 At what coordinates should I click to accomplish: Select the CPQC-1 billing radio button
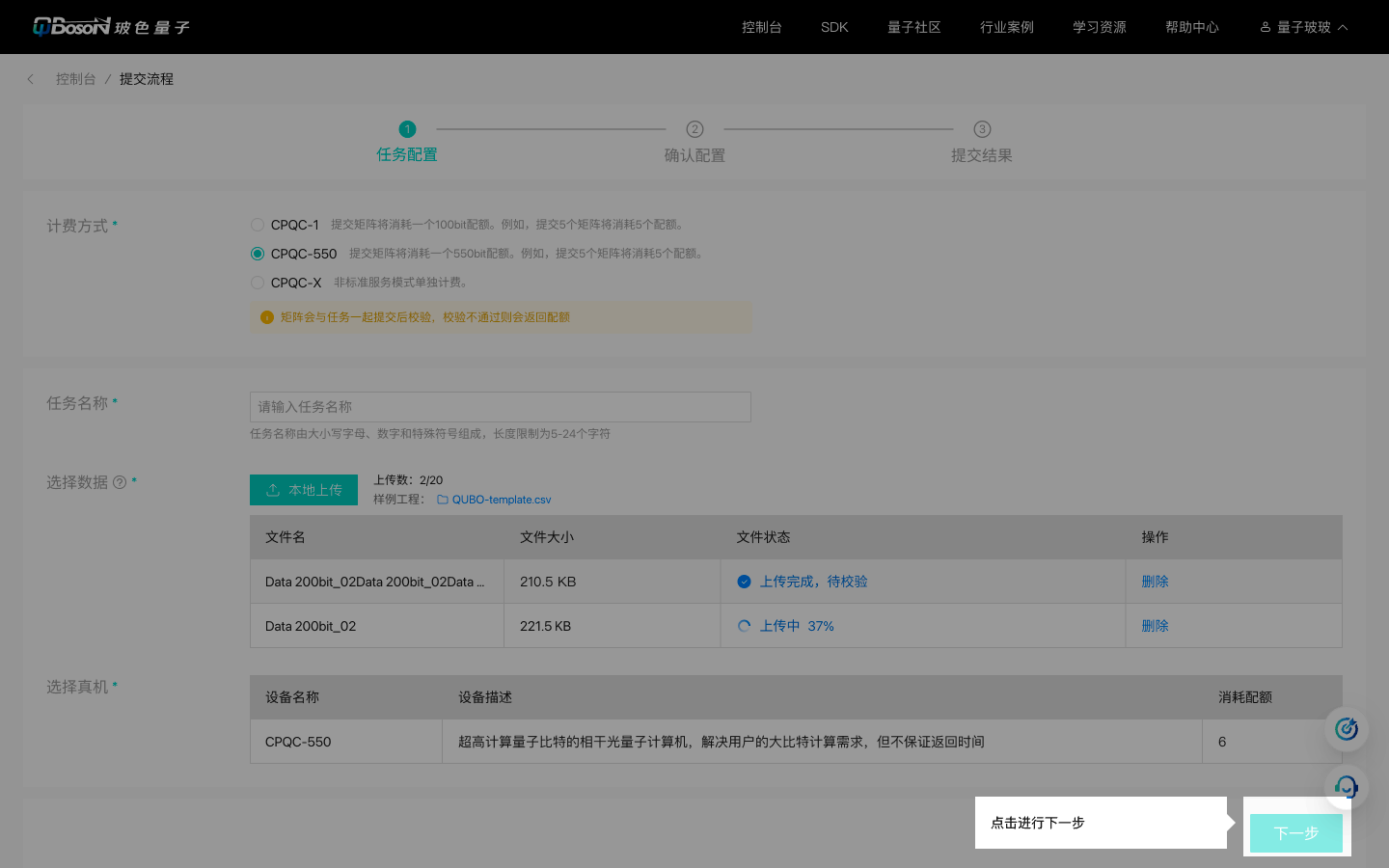258,225
